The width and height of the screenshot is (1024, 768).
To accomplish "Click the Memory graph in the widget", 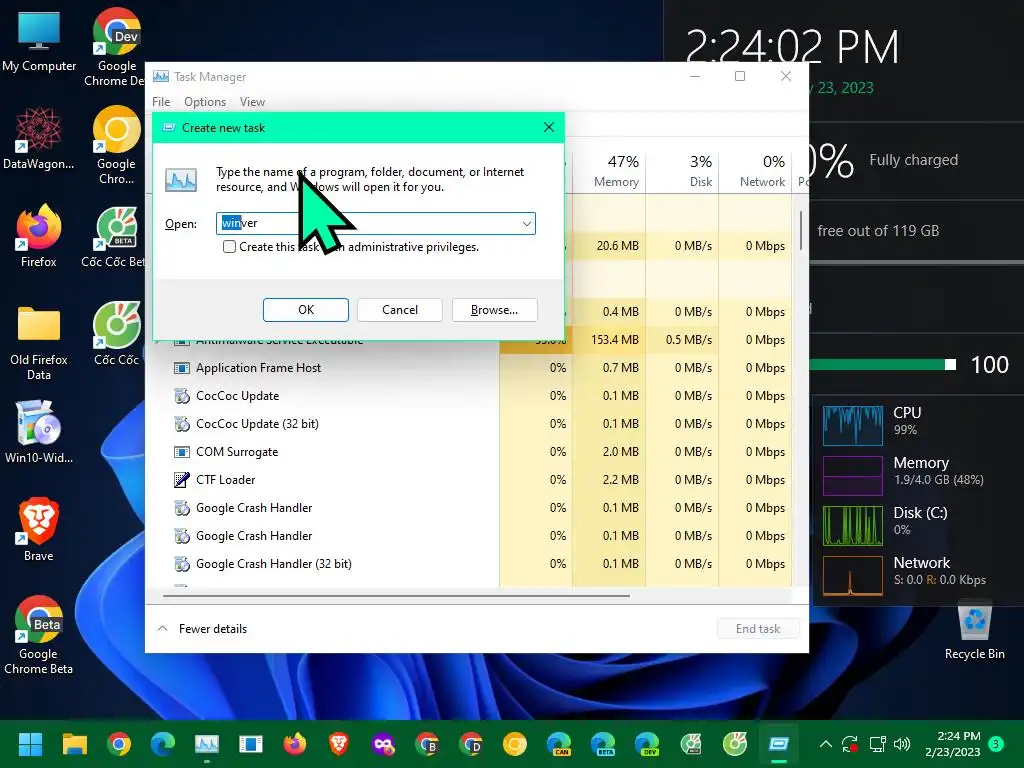I will click(852, 476).
